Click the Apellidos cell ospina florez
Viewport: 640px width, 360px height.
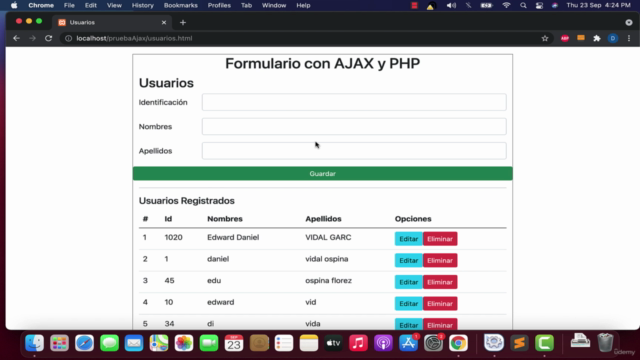pos(329,281)
